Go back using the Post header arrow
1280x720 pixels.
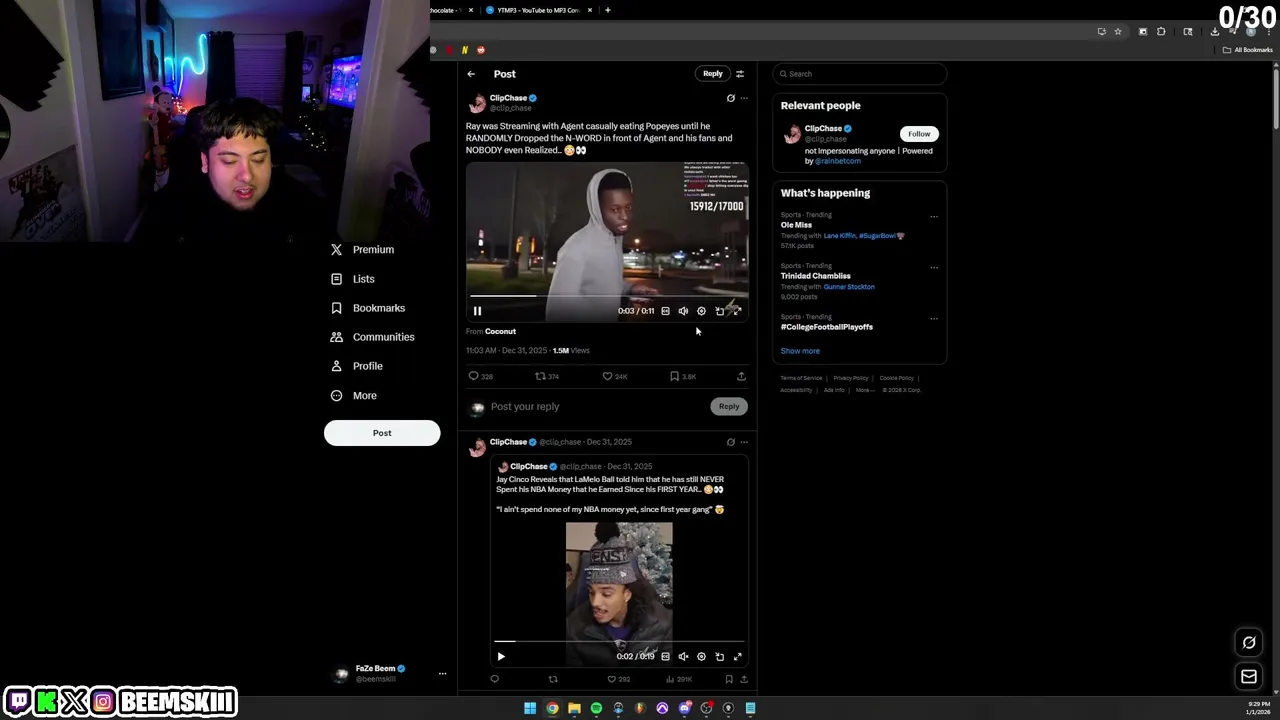(x=471, y=74)
